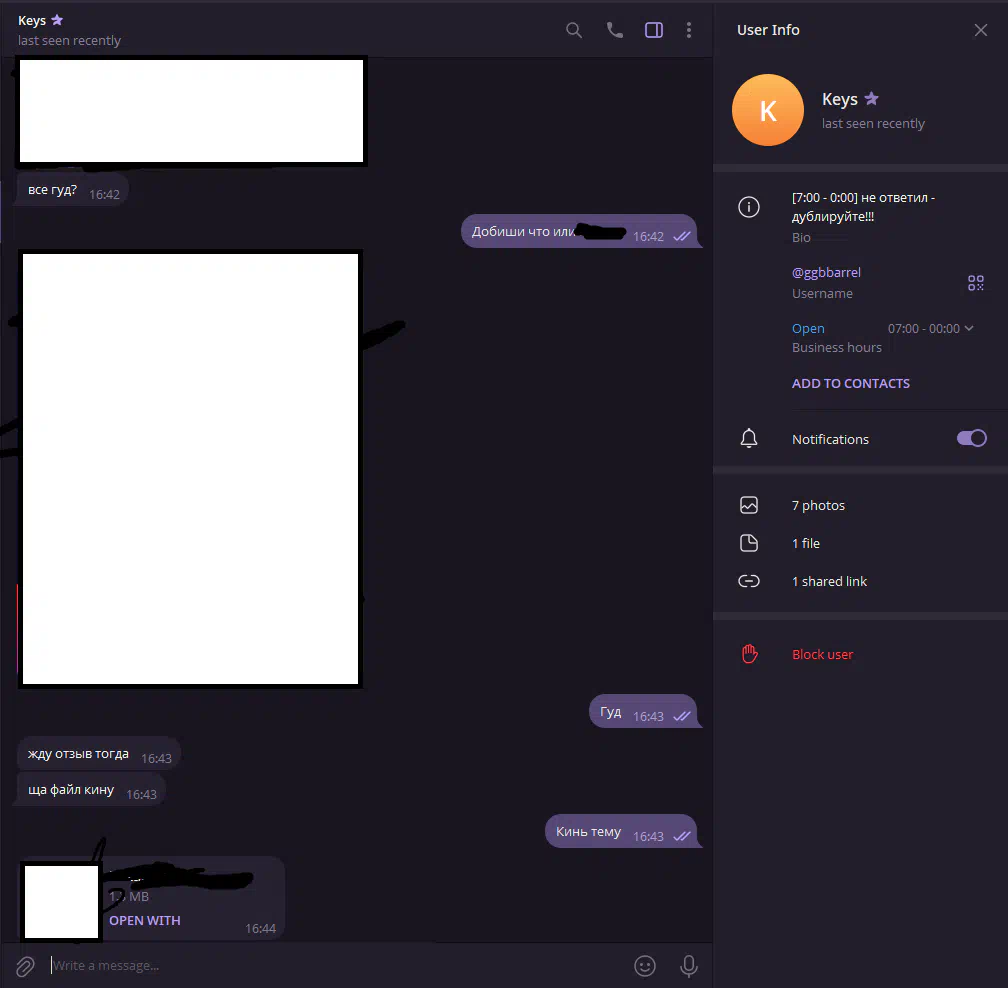Open the three-dot chat menu
This screenshot has height=988, width=1008.
pyautogui.click(x=688, y=30)
